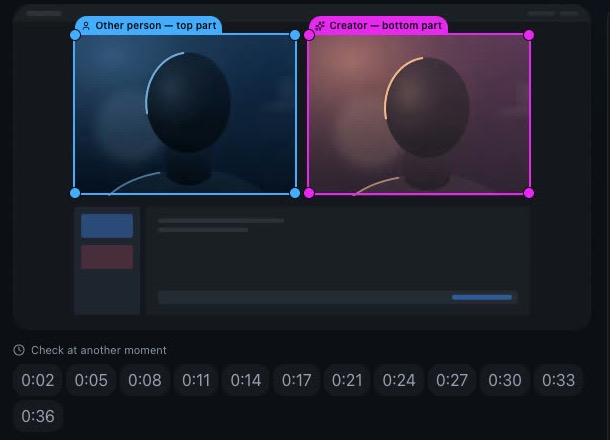Click the maroon block in preview sidebar
Viewport: 610px width, 440px height.
(x=107, y=257)
